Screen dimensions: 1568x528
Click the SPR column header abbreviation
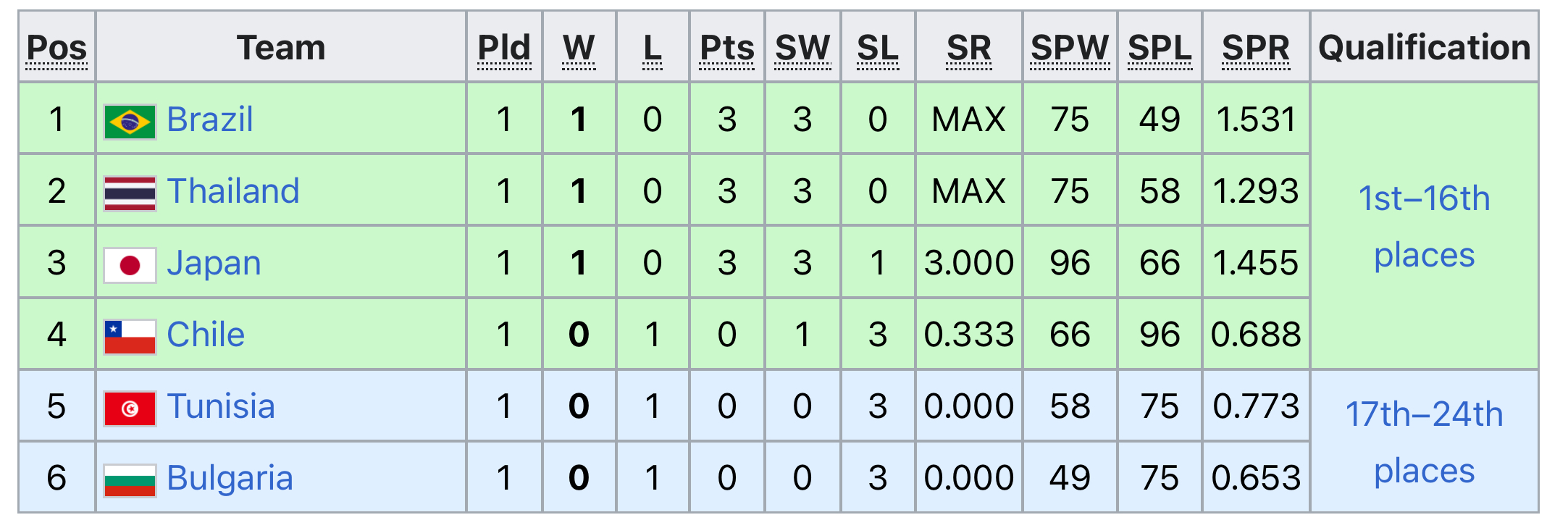1256,49
